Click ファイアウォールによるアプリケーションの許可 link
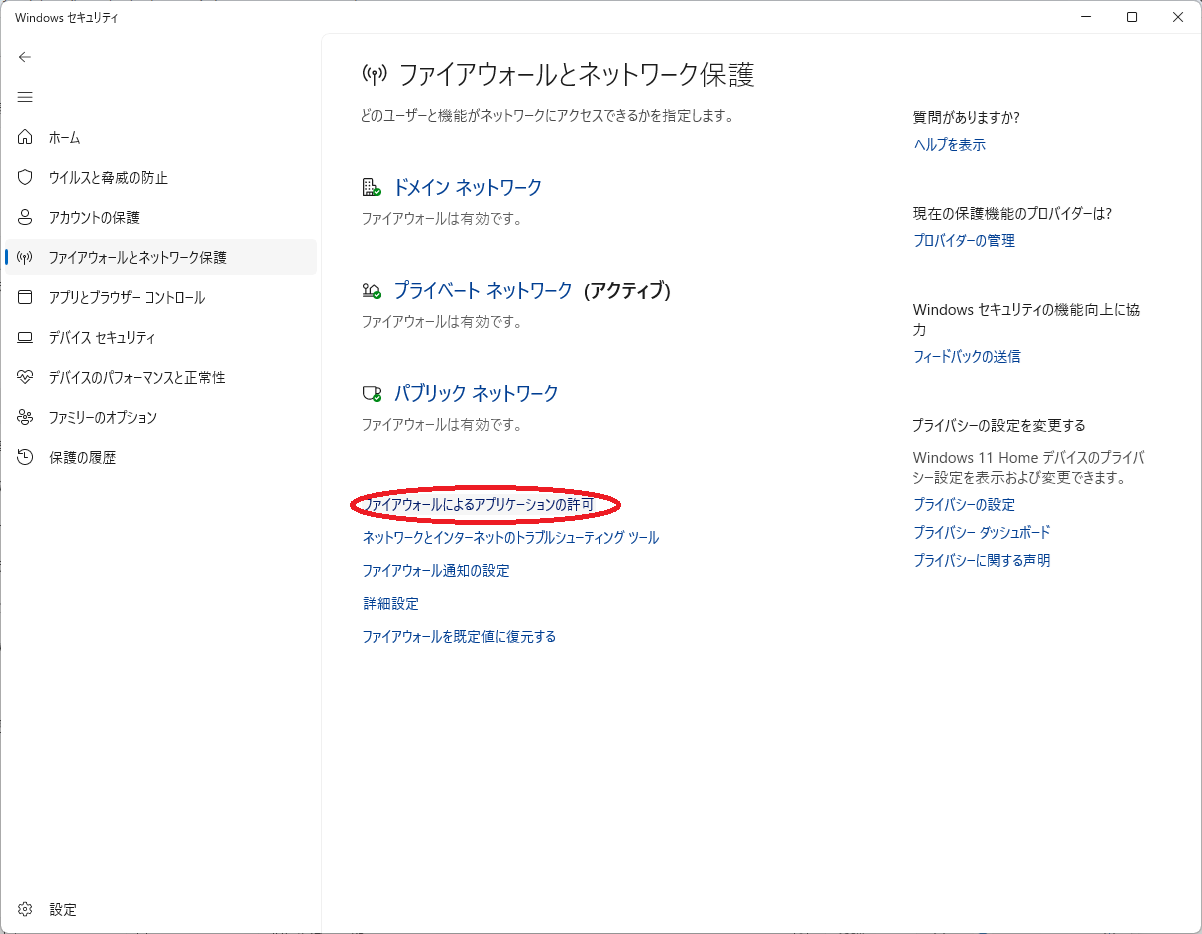 pos(479,505)
